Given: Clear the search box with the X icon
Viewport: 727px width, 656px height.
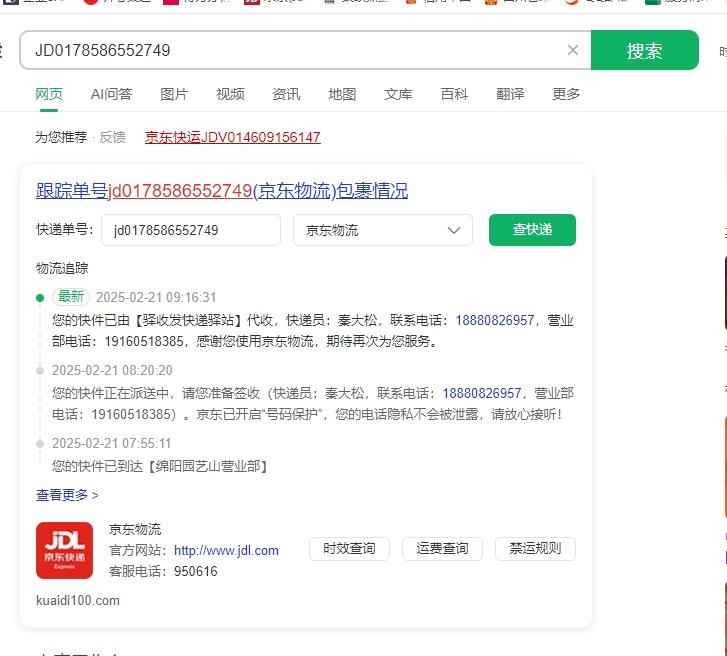Looking at the screenshot, I should click(573, 50).
